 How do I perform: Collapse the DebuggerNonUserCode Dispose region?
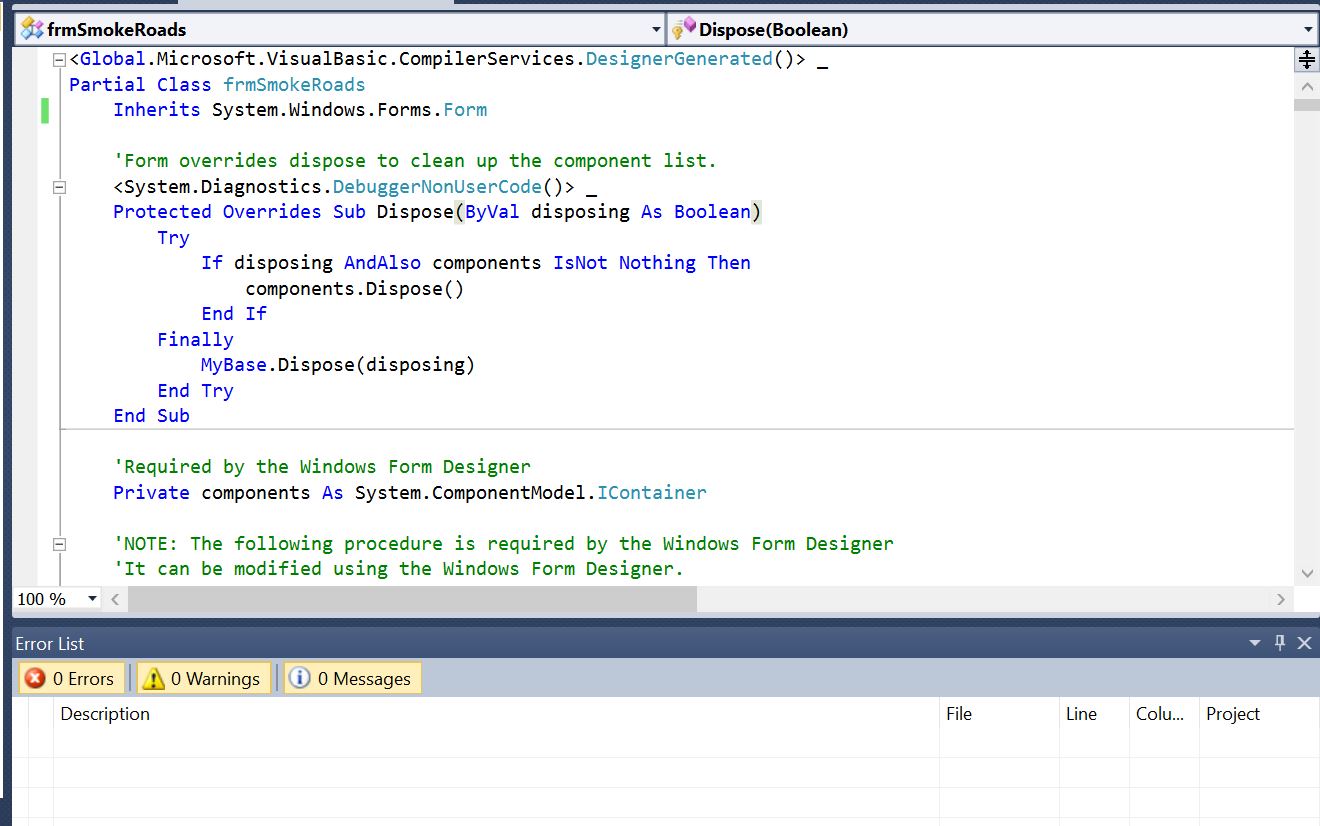(59, 187)
